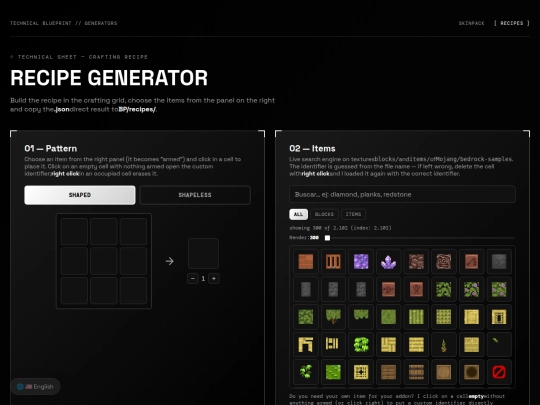Choose the spiral ancient debris top item
Viewport: 540px width, 405px height.
(x=444, y=261)
